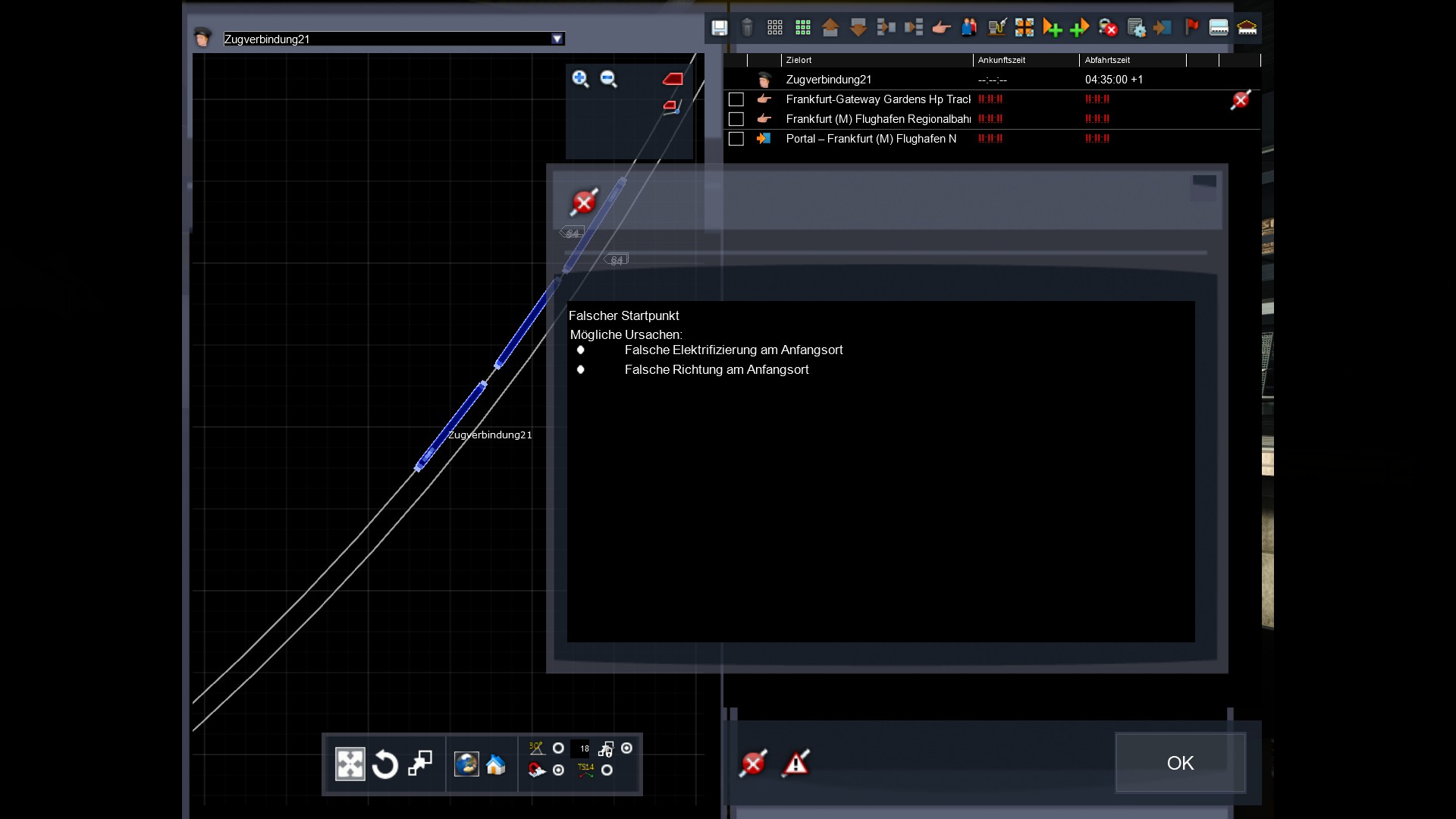Image resolution: width=1456 pixels, height=819 pixels.
Task: Click the passenger pickup people icon
Action: coord(968,28)
